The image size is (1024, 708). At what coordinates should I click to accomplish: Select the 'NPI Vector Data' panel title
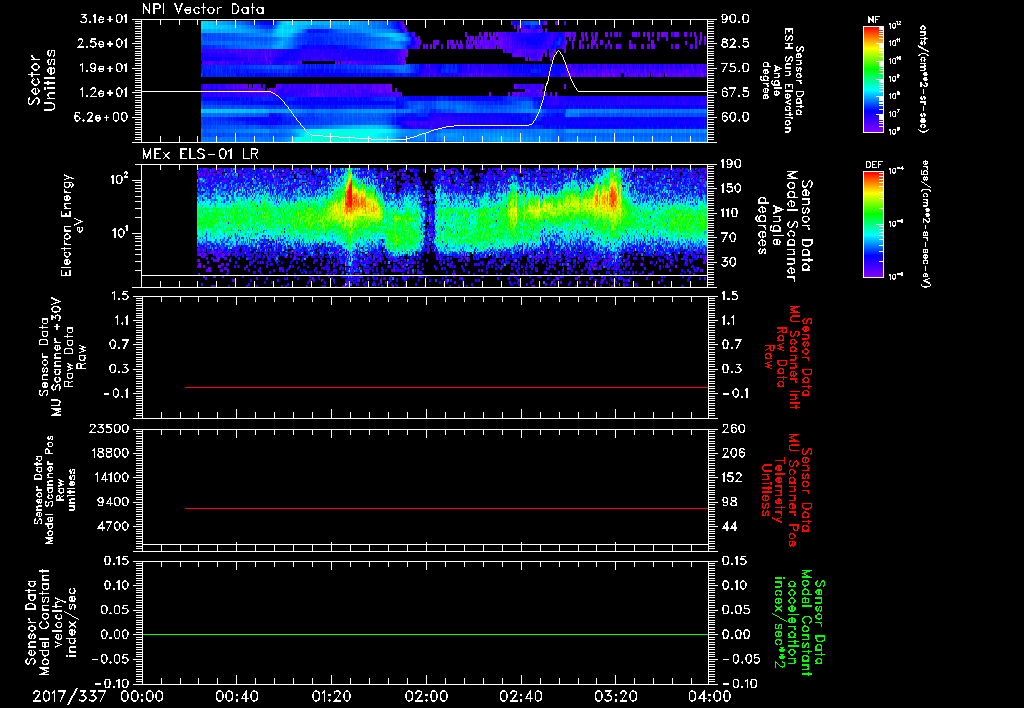pyautogui.click(x=203, y=9)
